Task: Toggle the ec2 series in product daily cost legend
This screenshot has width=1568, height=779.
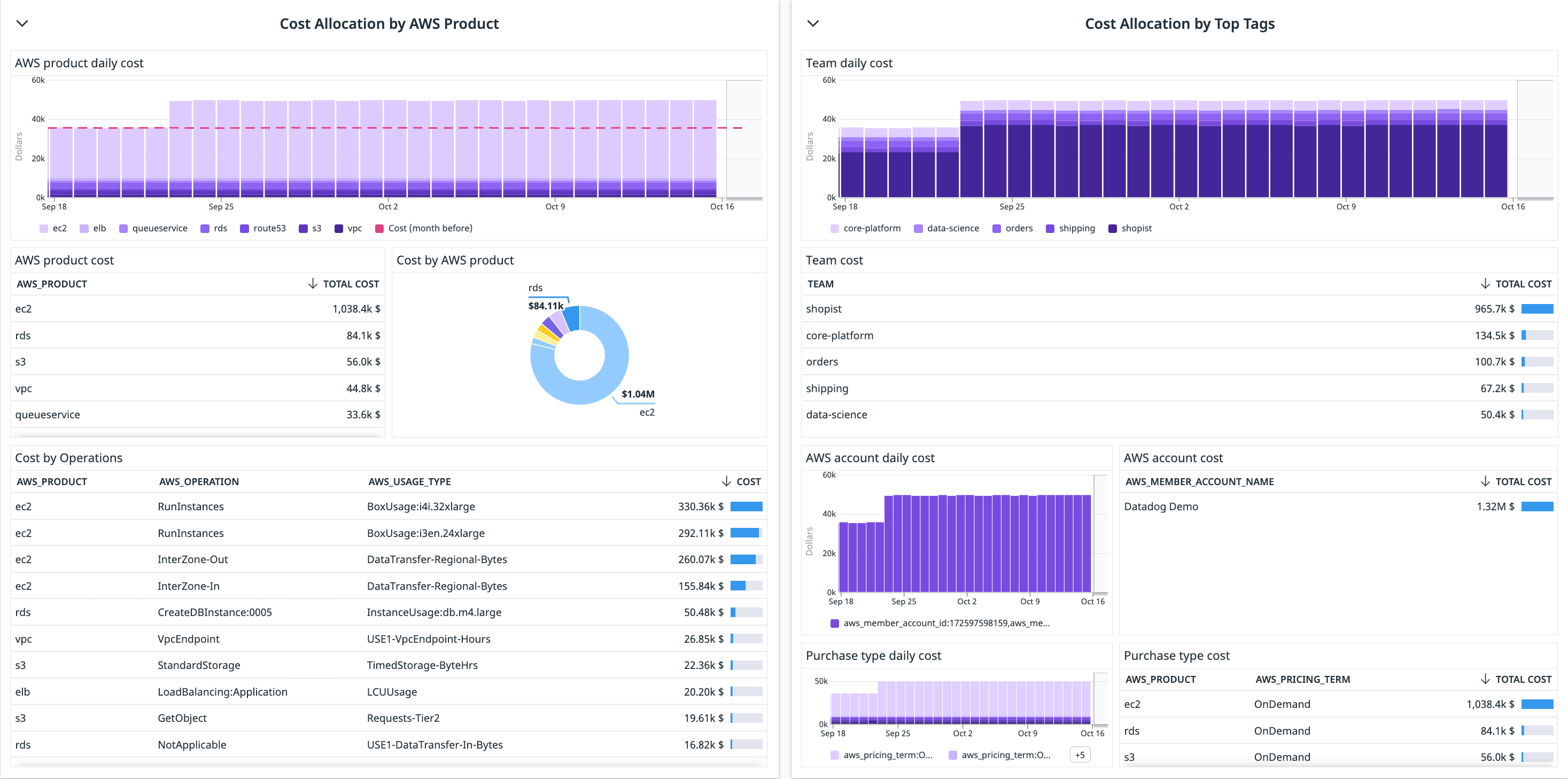Action: 53,228
